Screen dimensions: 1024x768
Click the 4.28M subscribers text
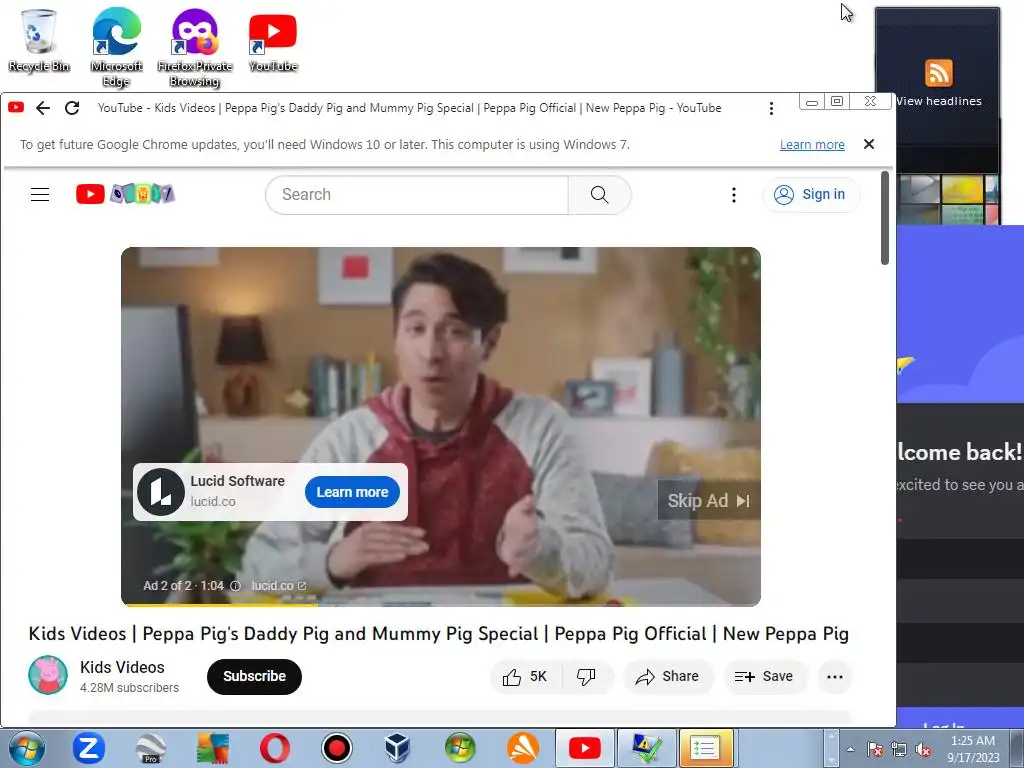tap(129, 688)
